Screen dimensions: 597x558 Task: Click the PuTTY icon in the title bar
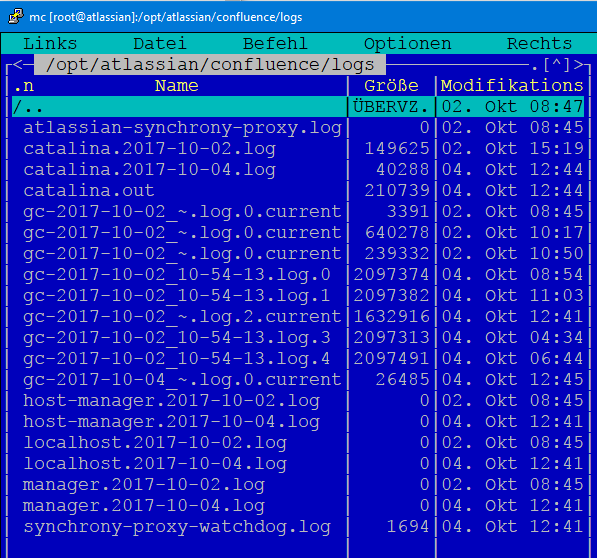[x=16, y=17]
